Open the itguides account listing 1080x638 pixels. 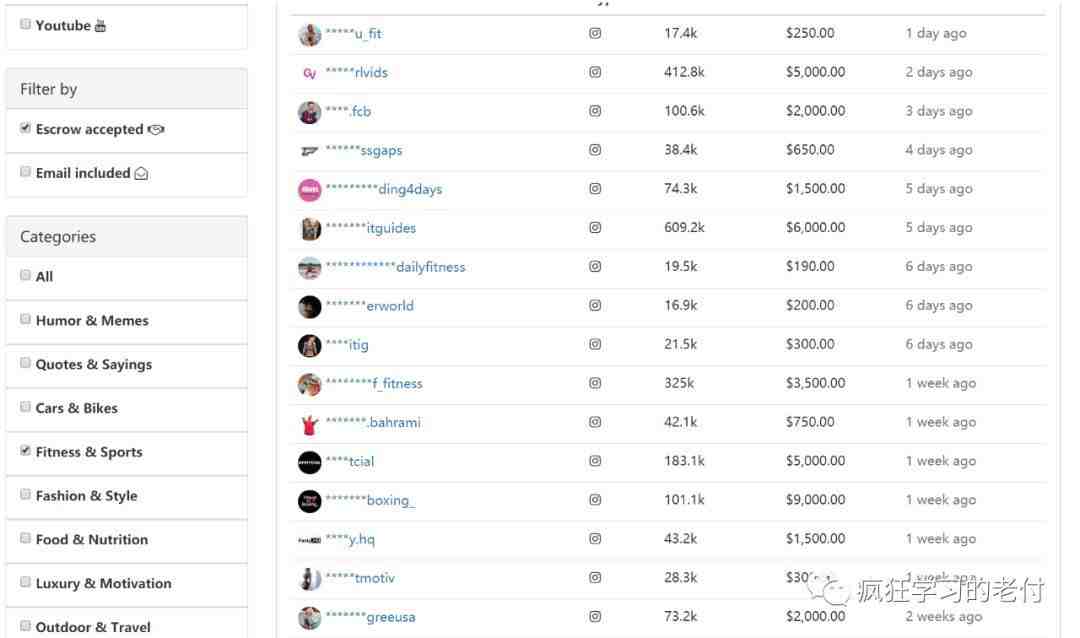point(371,228)
